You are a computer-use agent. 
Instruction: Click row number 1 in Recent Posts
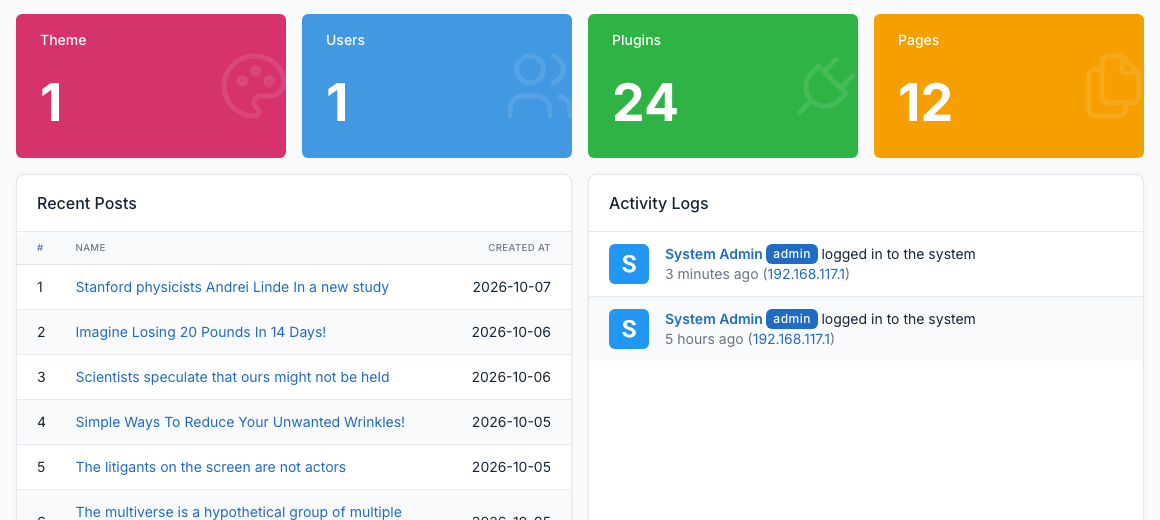click(x=40, y=287)
